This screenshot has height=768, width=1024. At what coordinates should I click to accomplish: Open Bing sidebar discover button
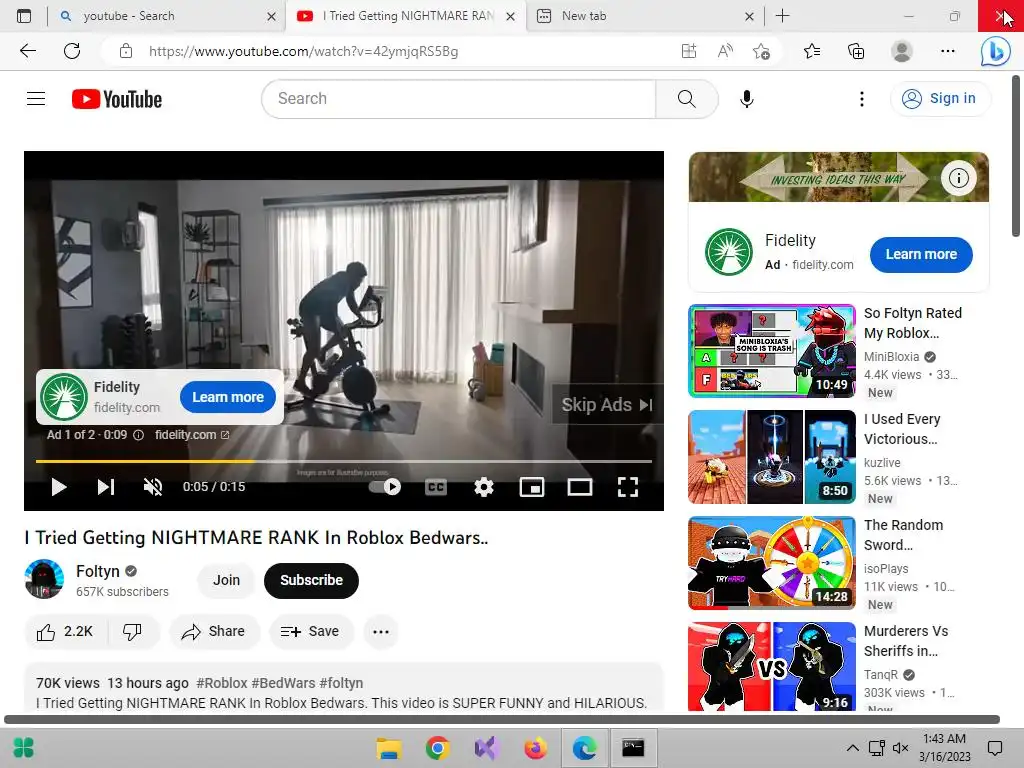pyautogui.click(x=995, y=51)
